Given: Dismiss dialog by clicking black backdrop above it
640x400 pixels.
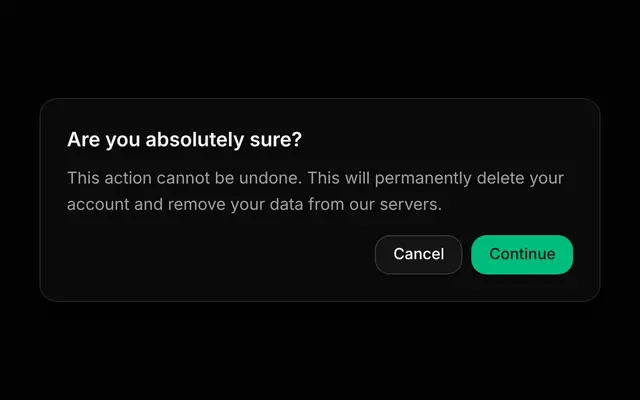Looking at the screenshot, I should click(x=320, y=48).
